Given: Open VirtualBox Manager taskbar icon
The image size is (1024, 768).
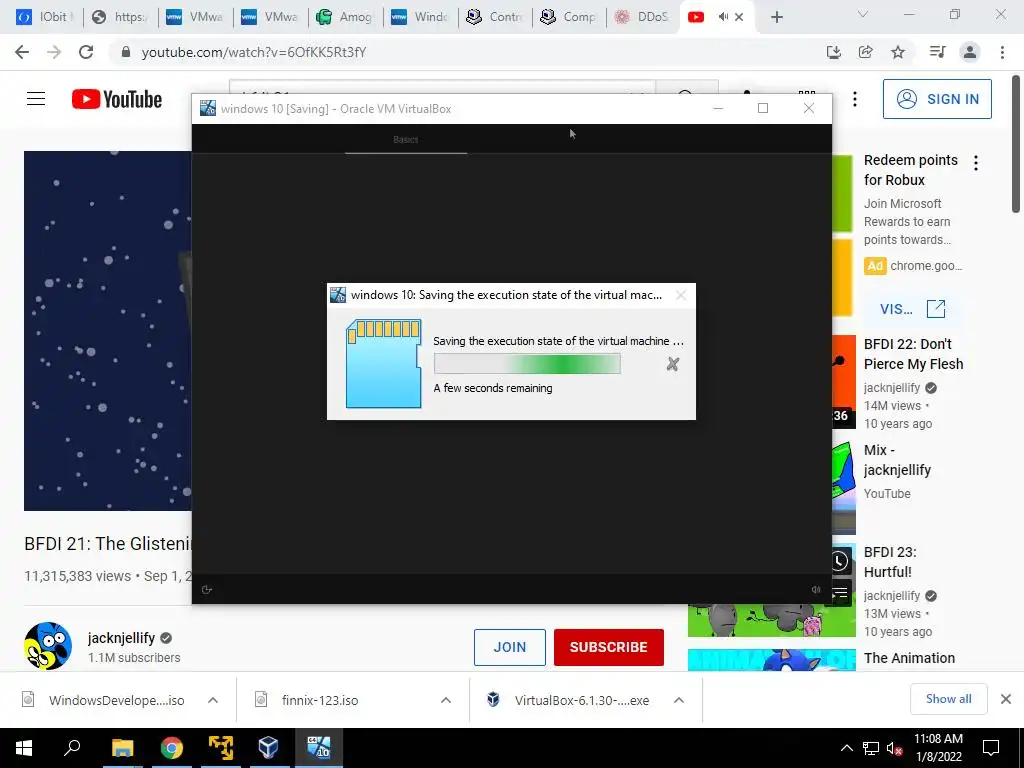Looking at the screenshot, I should point(268,748).
